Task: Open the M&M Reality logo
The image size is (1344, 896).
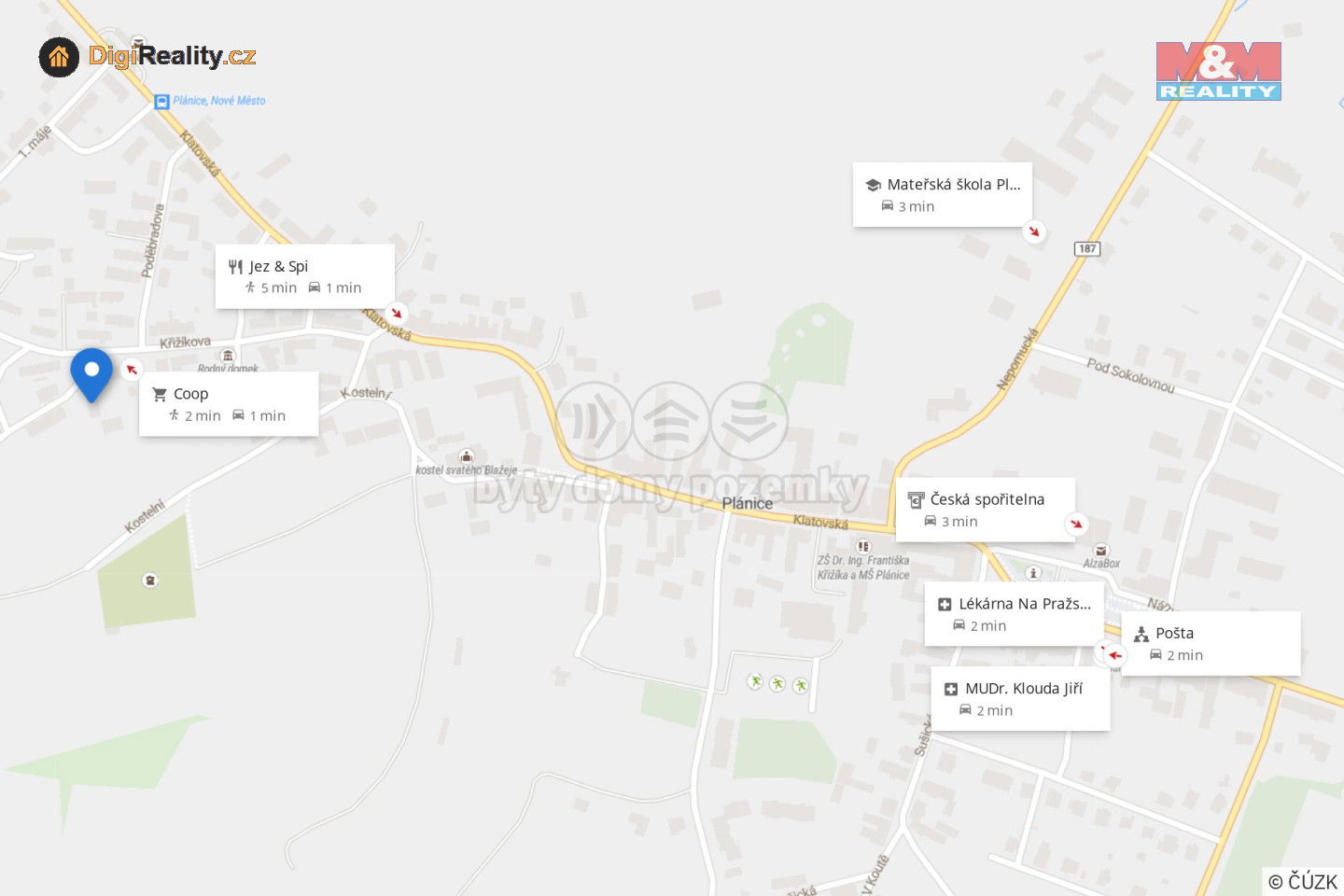Action: click(x=1219, y=71)
